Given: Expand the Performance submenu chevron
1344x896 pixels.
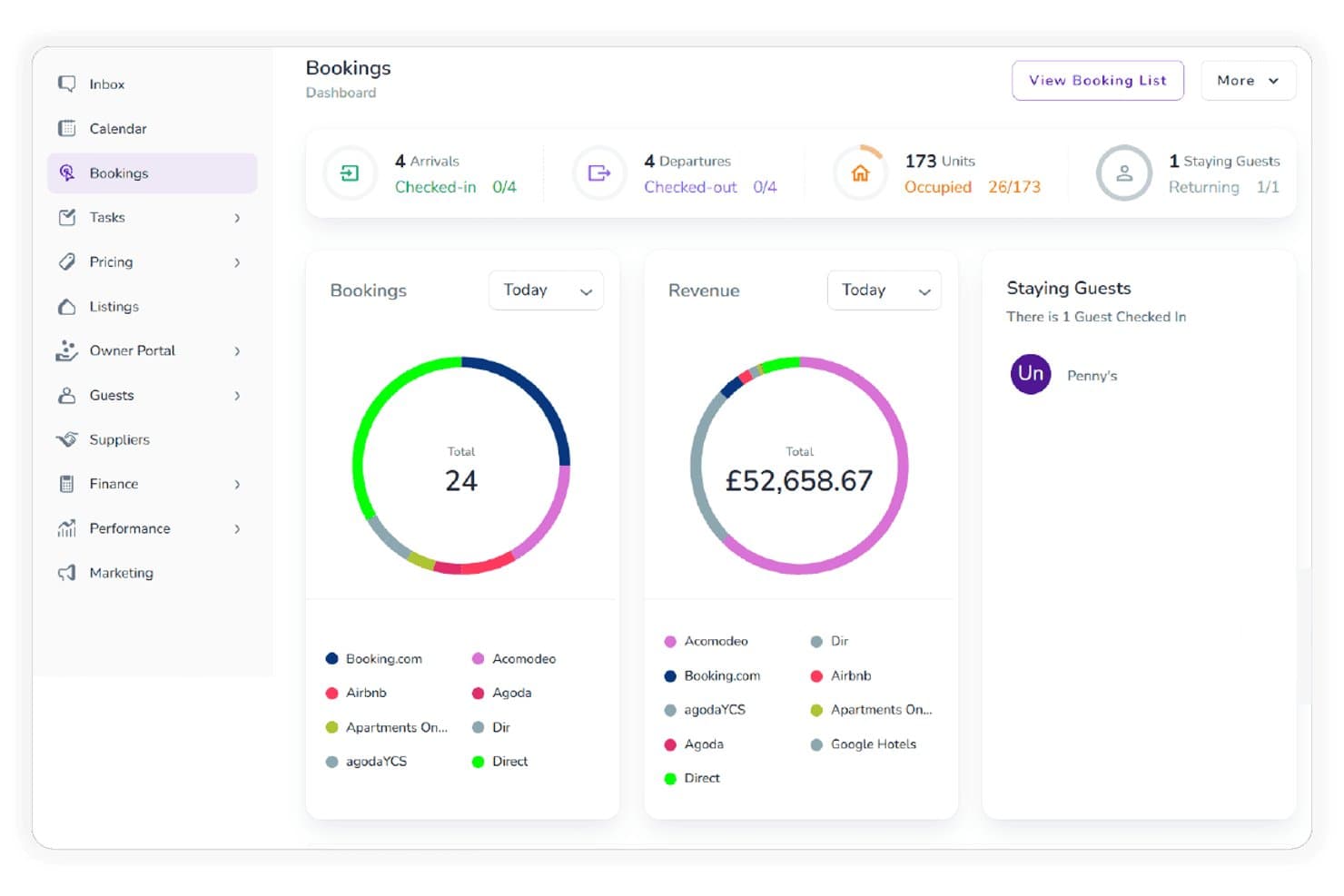Looking at the screenshot, I should pos(237,529).
